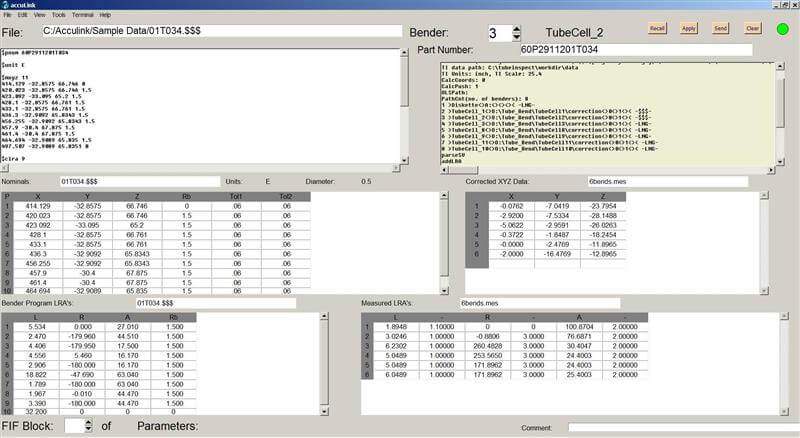Open the Terminal menu
Screen dimensions: 800x438
pos(83,15)
